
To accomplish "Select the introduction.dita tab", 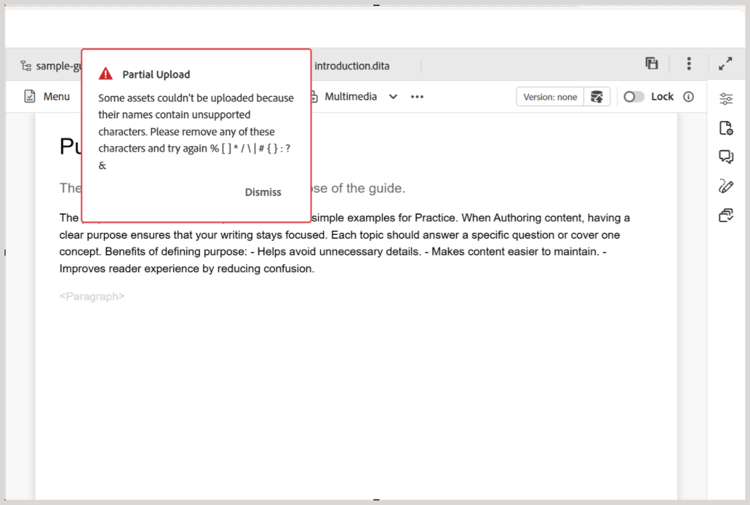I will coord(352,66).
